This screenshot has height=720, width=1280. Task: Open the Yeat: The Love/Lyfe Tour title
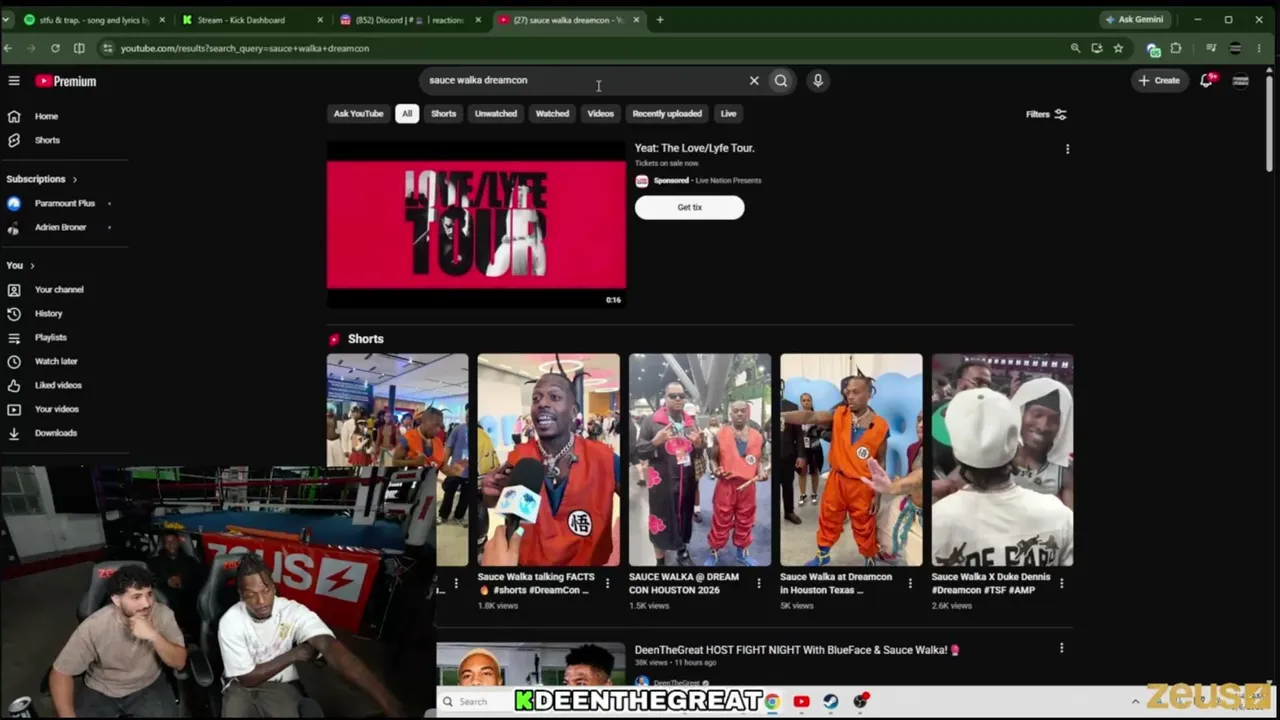694,148
